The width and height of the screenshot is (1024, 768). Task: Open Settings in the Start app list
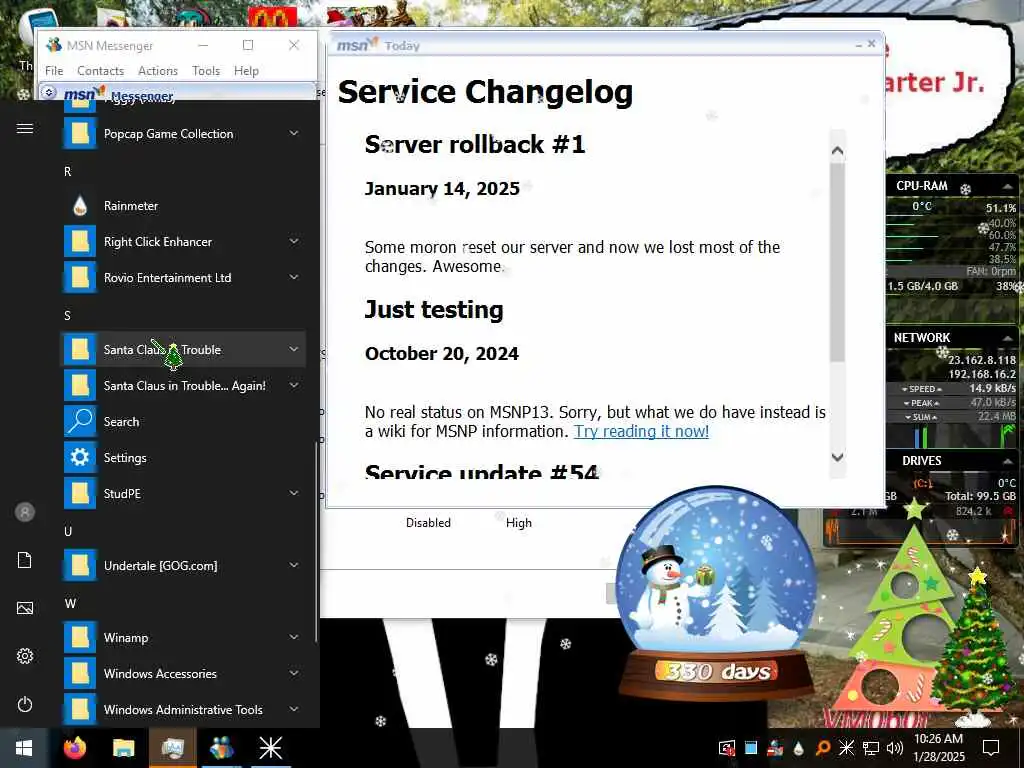tap(183, 458)
